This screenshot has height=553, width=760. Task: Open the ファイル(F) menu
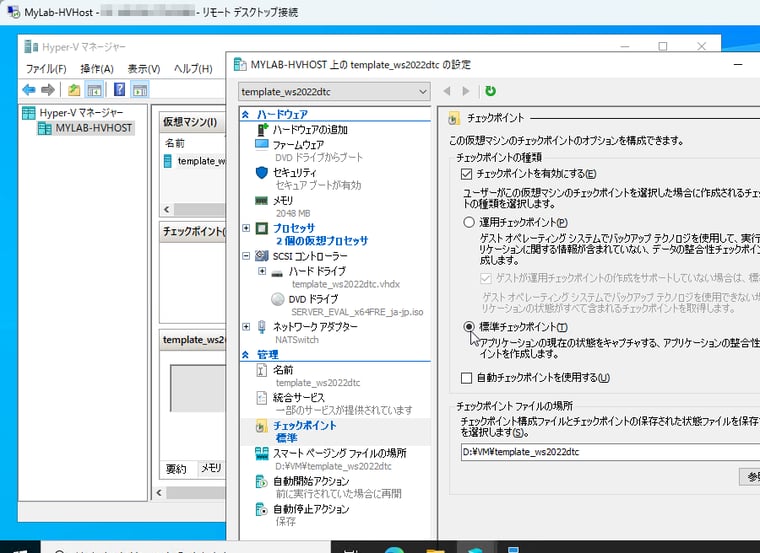coord(46,69)
